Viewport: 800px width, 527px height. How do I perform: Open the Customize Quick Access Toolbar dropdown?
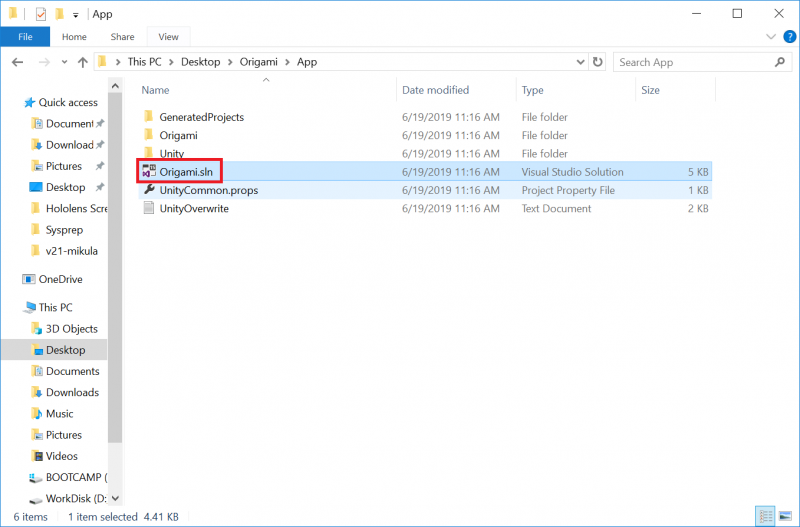tap(76, 15)
